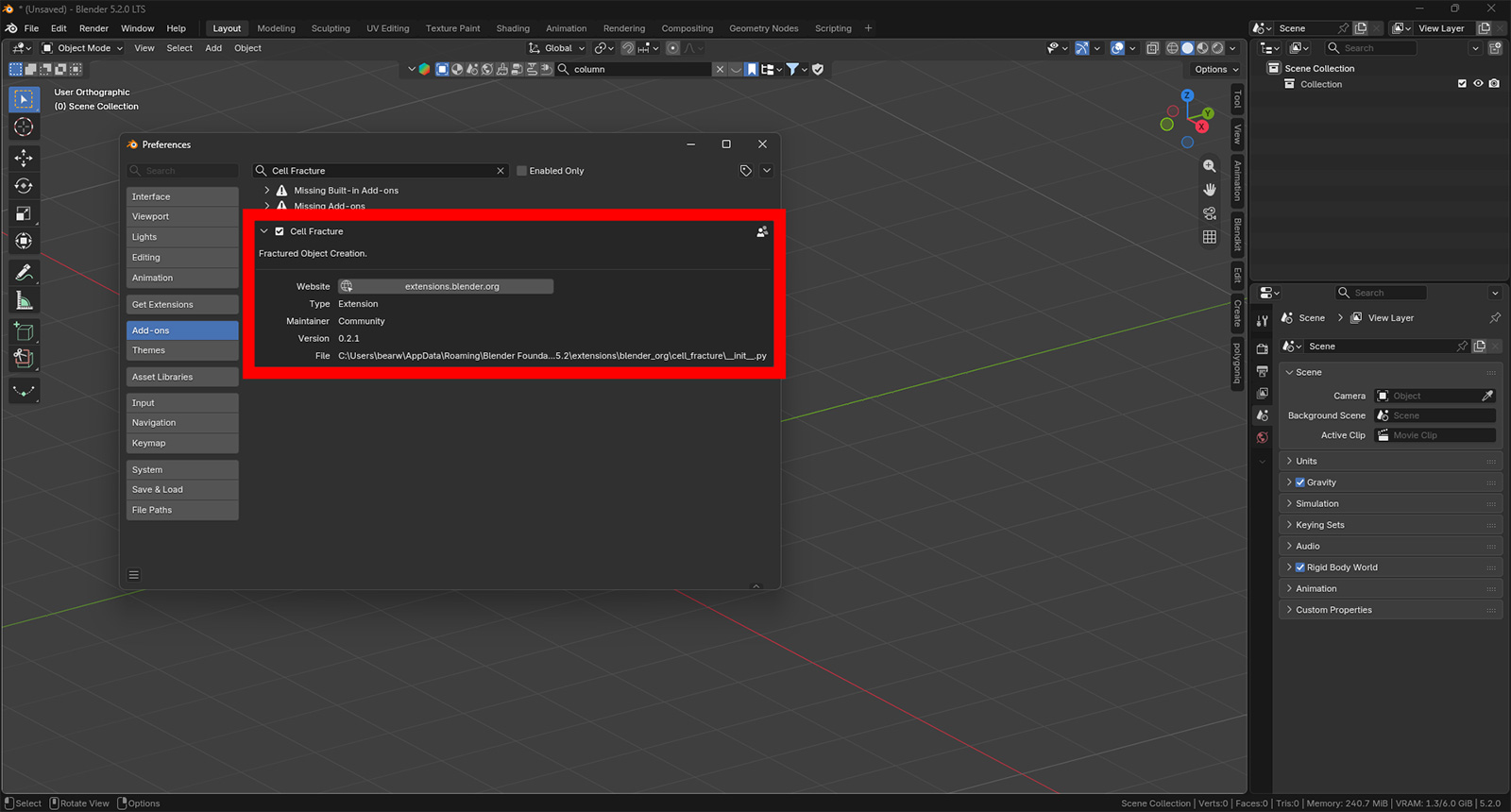
Task: Open the Render menu
Action: tap(93, 28)
